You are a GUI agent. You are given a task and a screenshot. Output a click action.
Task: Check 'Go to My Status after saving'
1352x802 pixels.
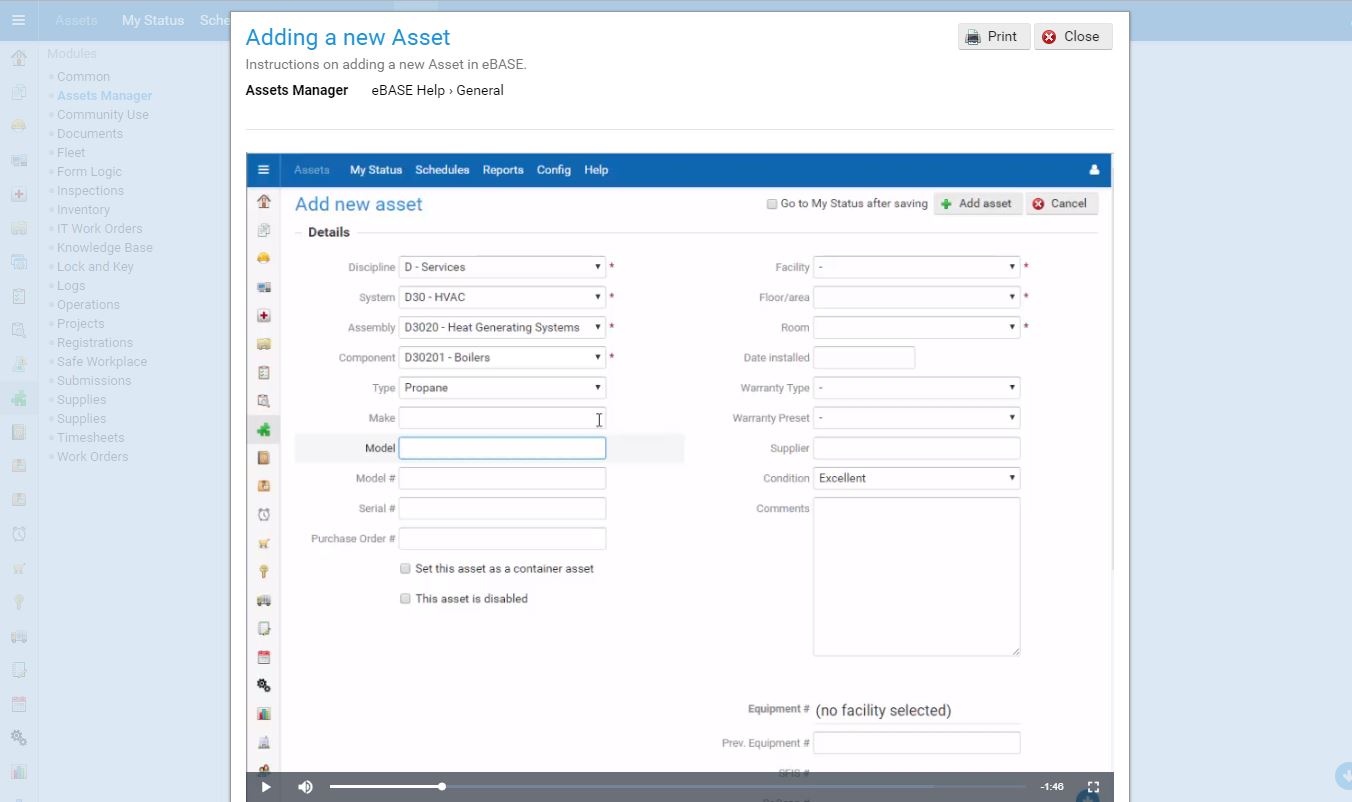(772, 204)
